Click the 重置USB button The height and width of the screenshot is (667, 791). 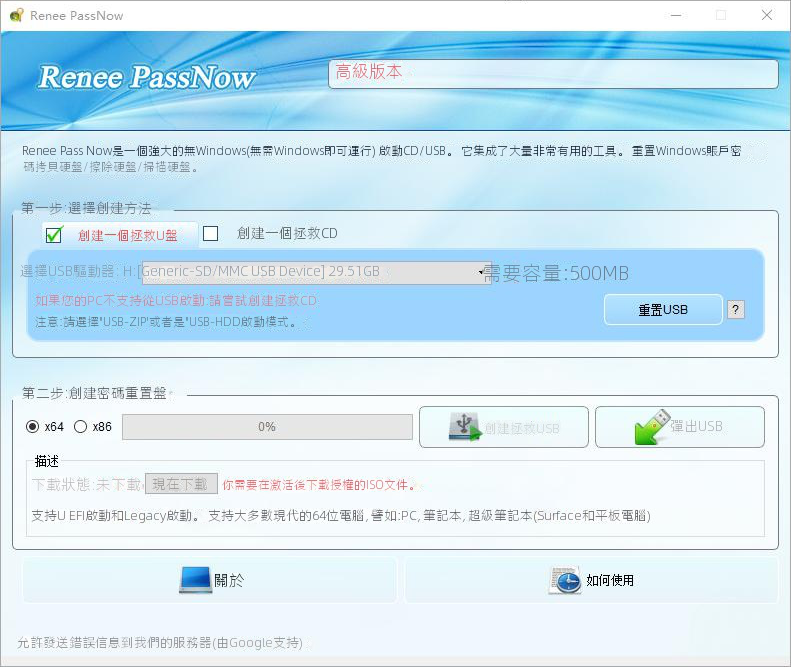click(x=663, y=310)
